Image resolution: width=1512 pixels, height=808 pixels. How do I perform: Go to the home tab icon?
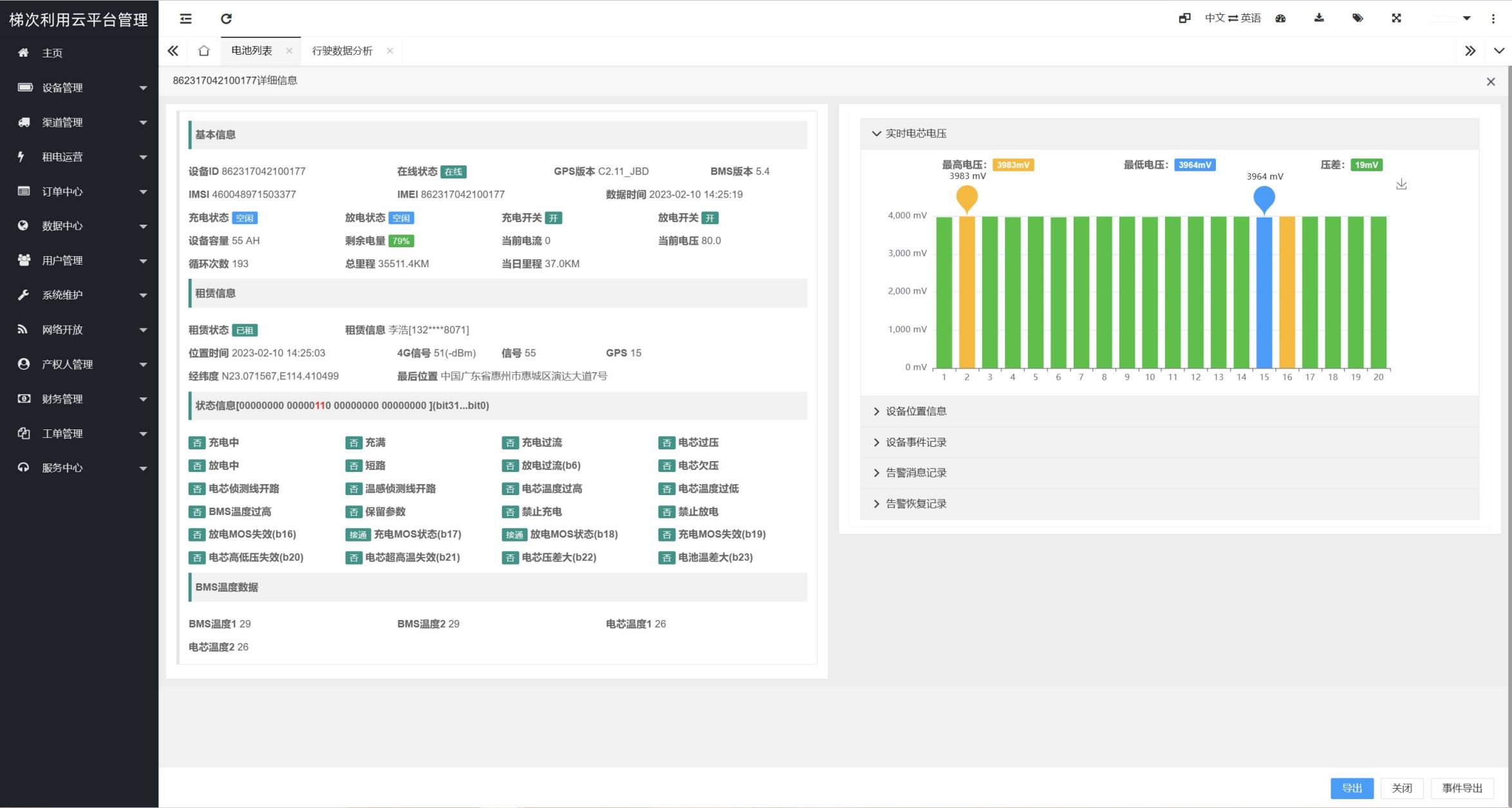point(204,51)
